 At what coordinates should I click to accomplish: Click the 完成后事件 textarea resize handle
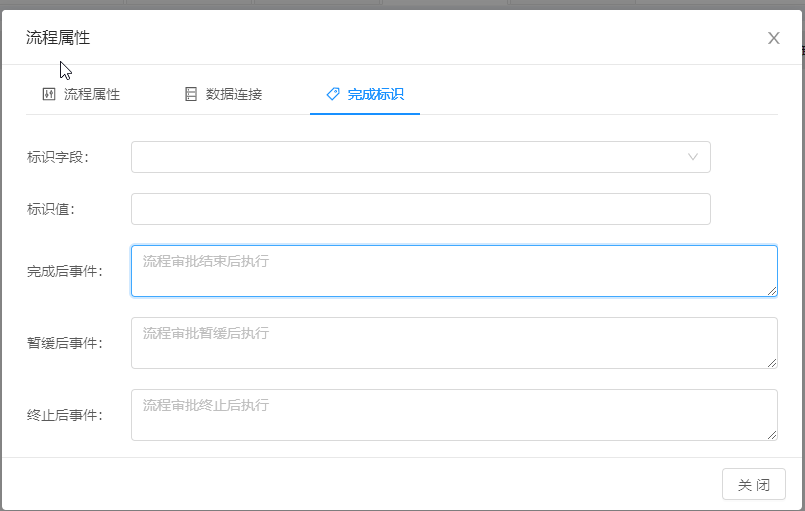tap(772, 291)
